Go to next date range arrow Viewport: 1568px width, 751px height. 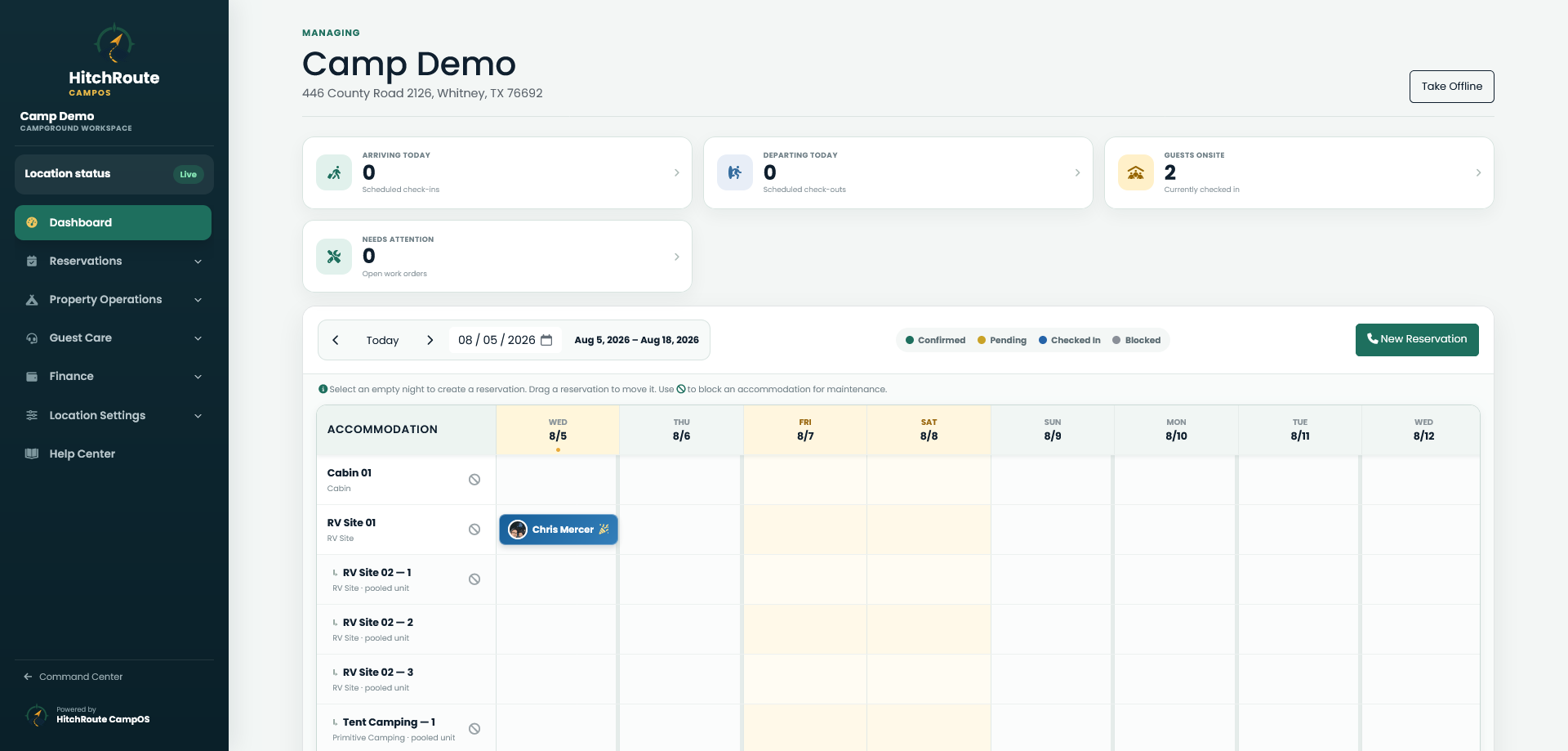pyautogui.click(x=430, y=340)
